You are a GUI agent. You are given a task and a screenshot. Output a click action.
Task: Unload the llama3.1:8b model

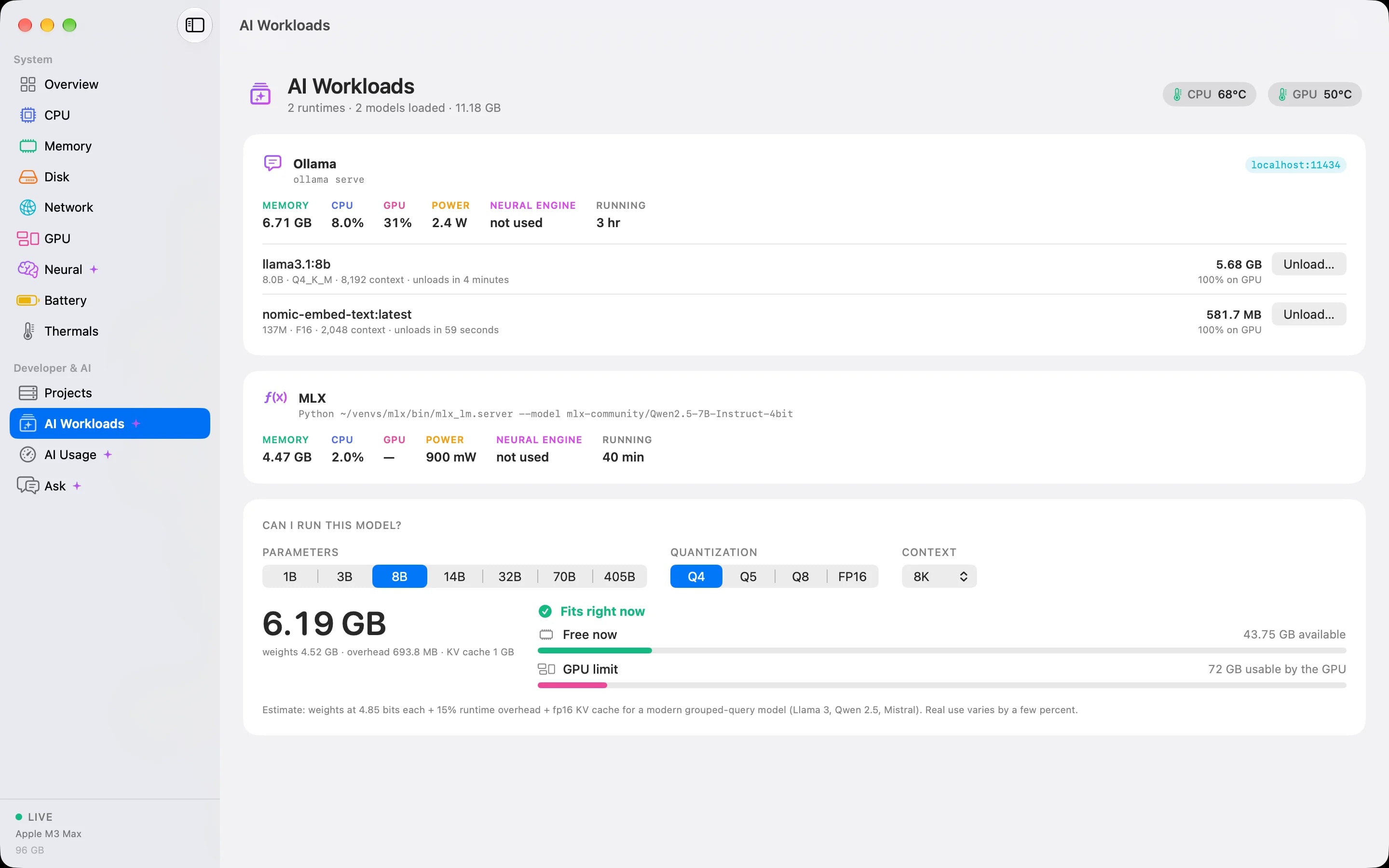pos(1308,264)
